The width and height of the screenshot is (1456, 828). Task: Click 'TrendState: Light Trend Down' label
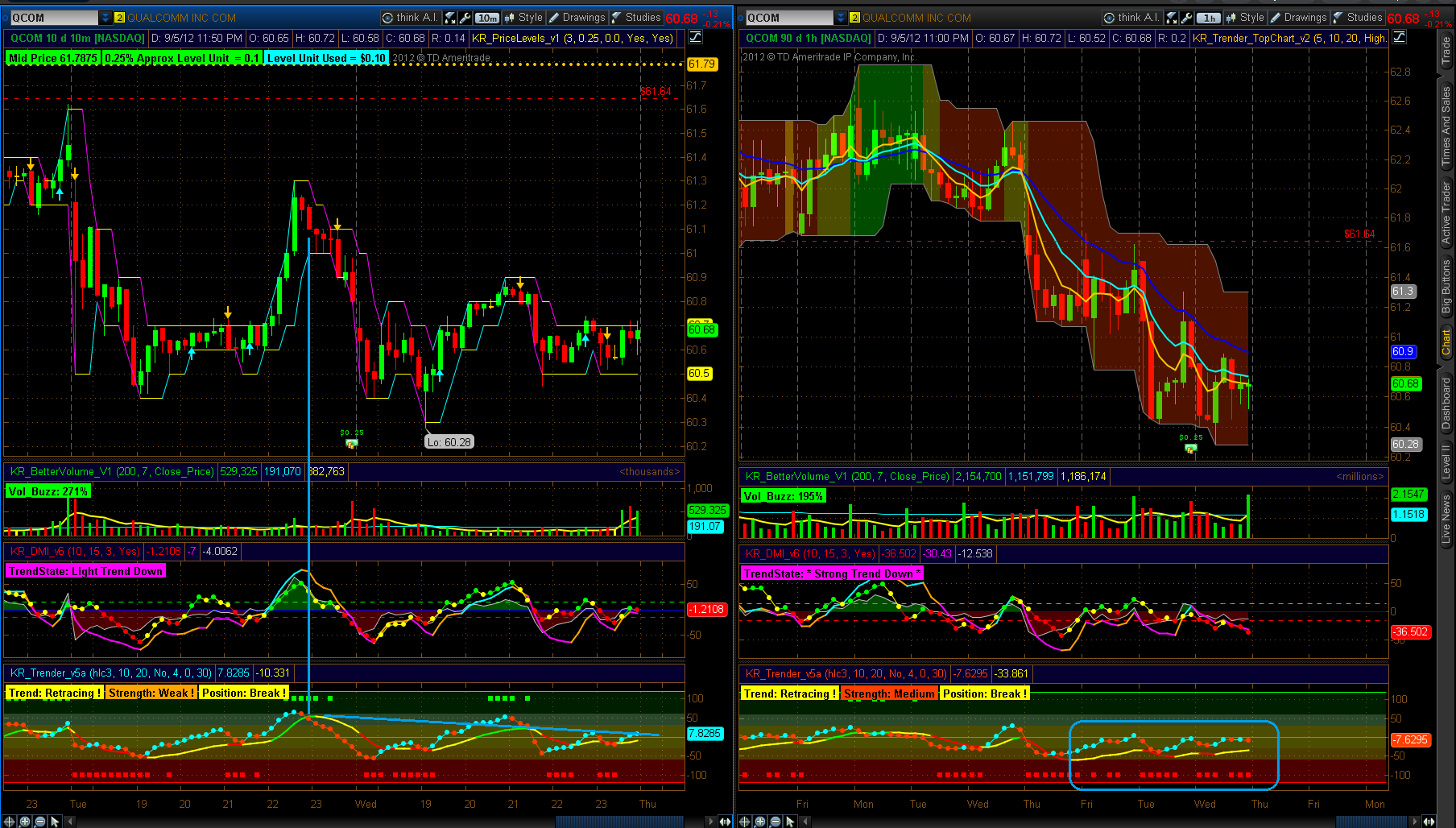click(x=85, y=571)
